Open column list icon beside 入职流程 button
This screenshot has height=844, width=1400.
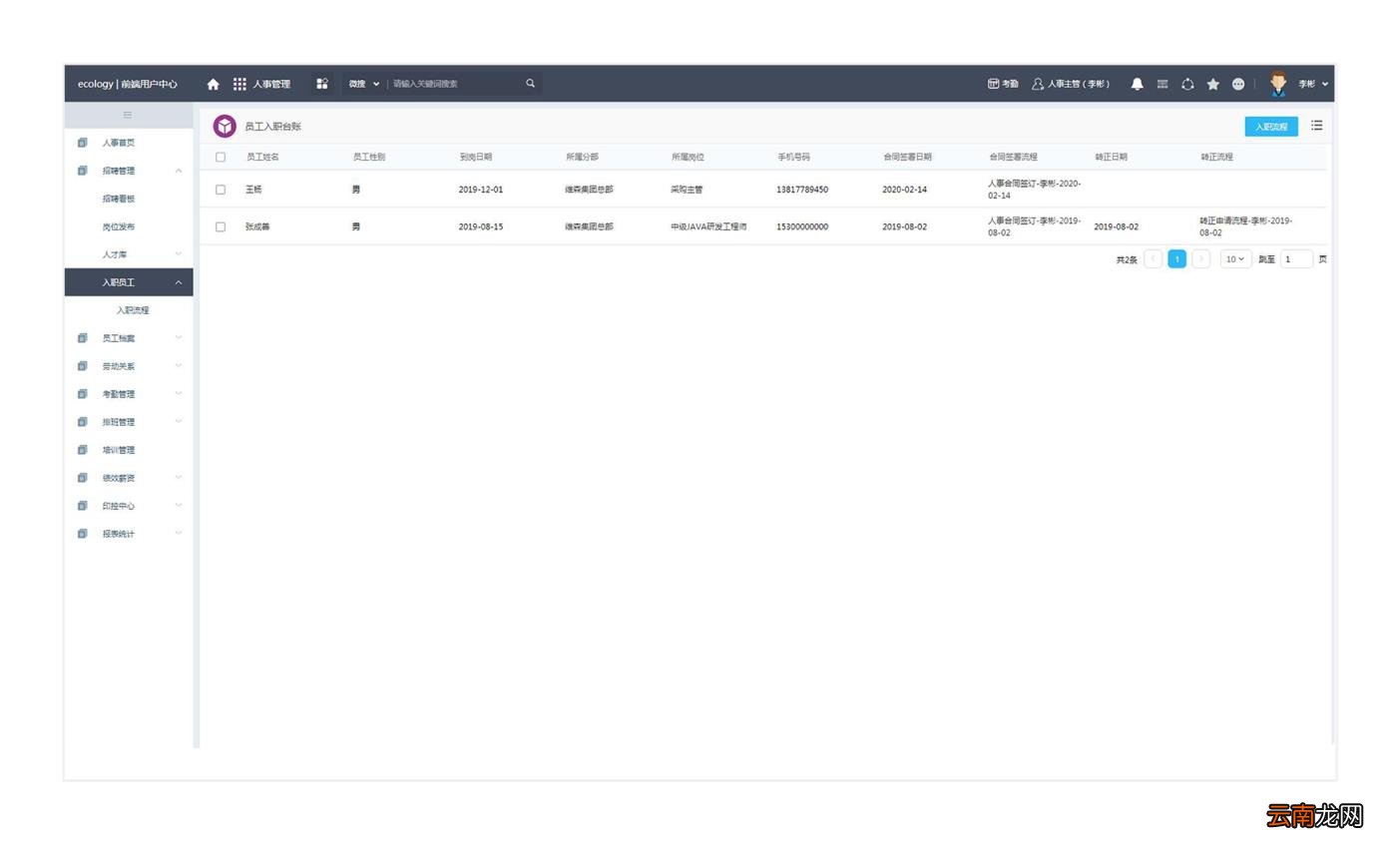pyautogui.click(x=1317, y=126)
